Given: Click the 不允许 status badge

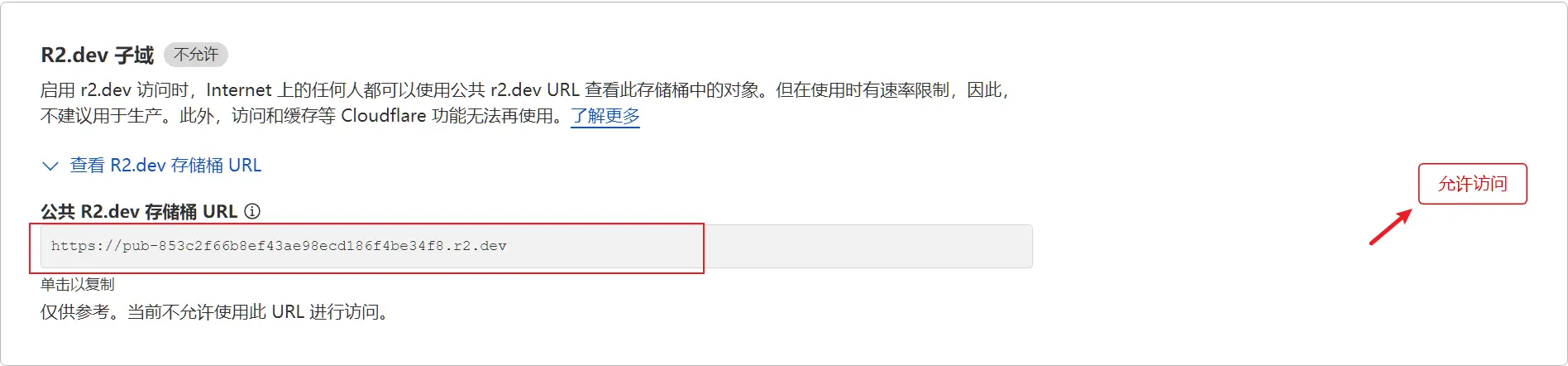Looking at the screenshot, I should tap(196, 55).
